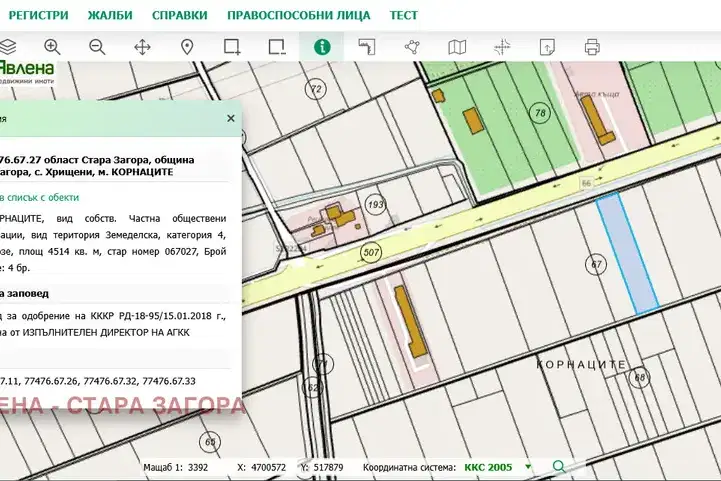Click the export sheet upload icon
This screenshot has height=481, width=721.
click(x=547, y=47)
